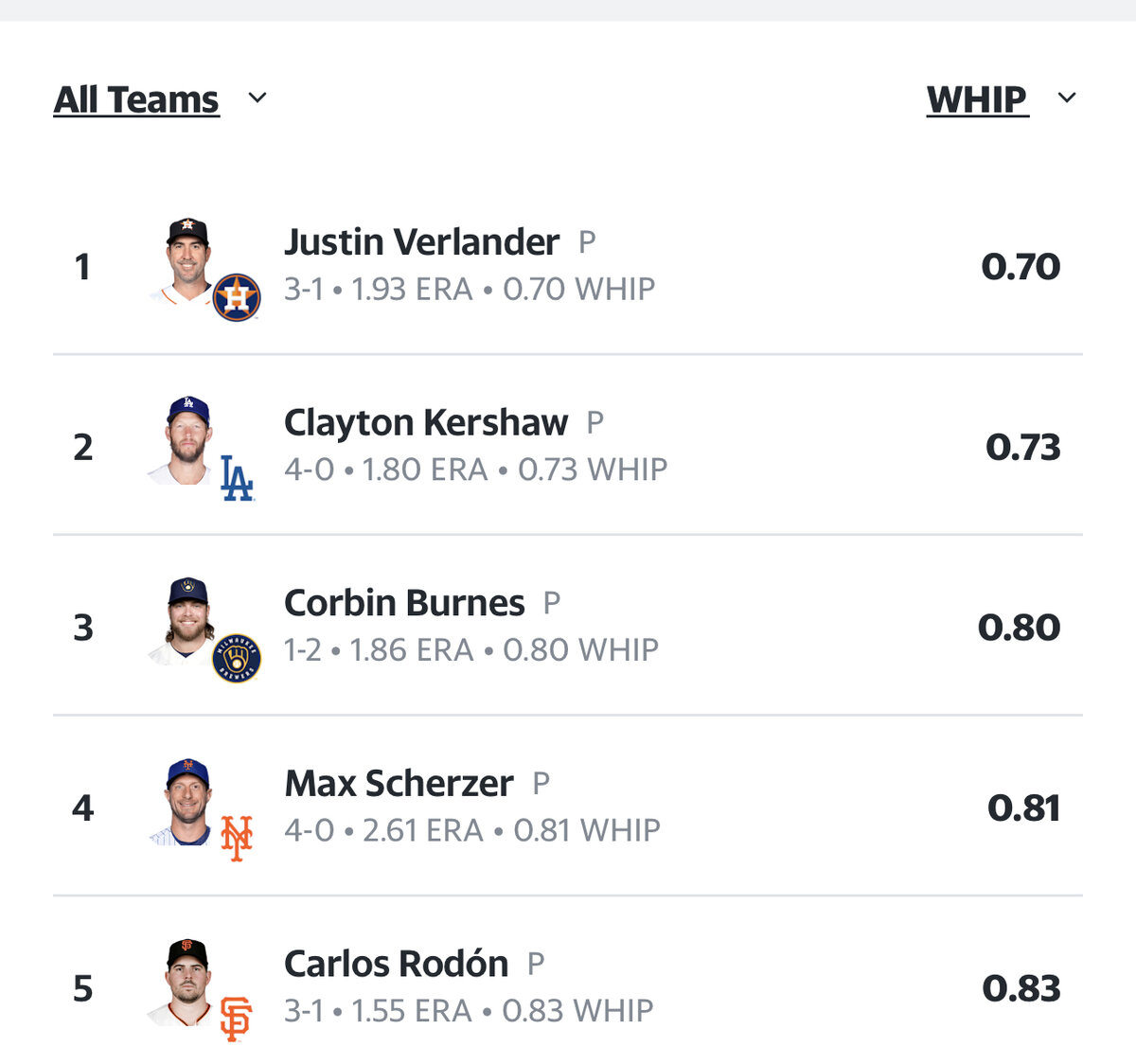Expand the All Teams filter chevron
Image resolution: width=1136 pixels, height=1064 pixels.
tap(257, 98)
